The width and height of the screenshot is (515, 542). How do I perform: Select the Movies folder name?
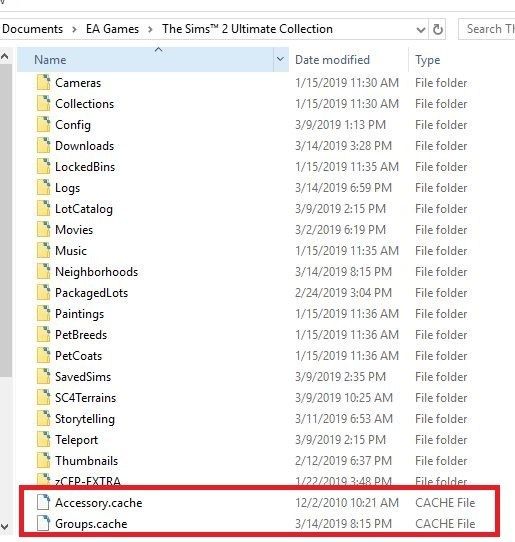point(74,230)
